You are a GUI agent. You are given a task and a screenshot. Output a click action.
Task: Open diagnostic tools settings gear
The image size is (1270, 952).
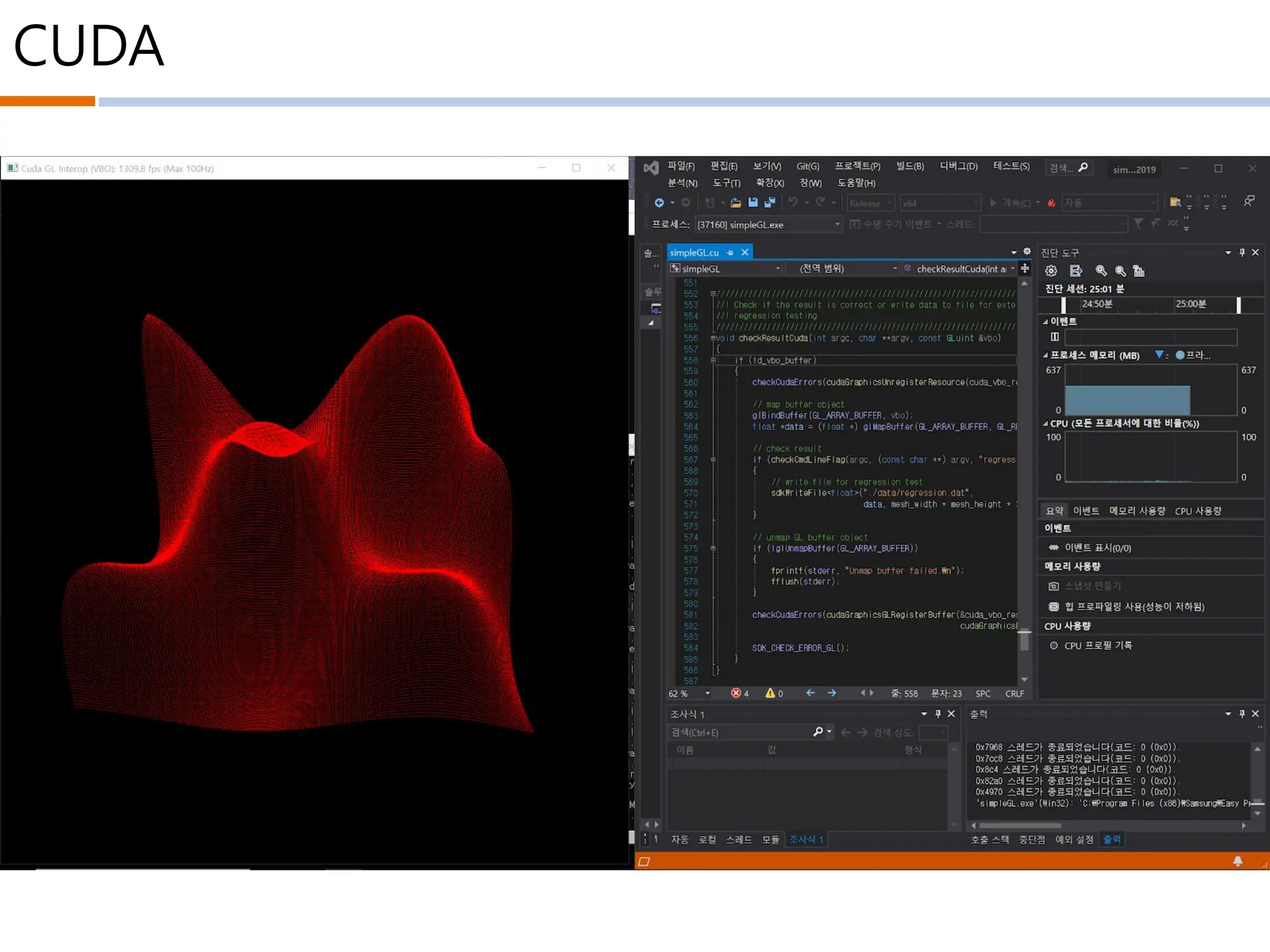point(1051,271)
